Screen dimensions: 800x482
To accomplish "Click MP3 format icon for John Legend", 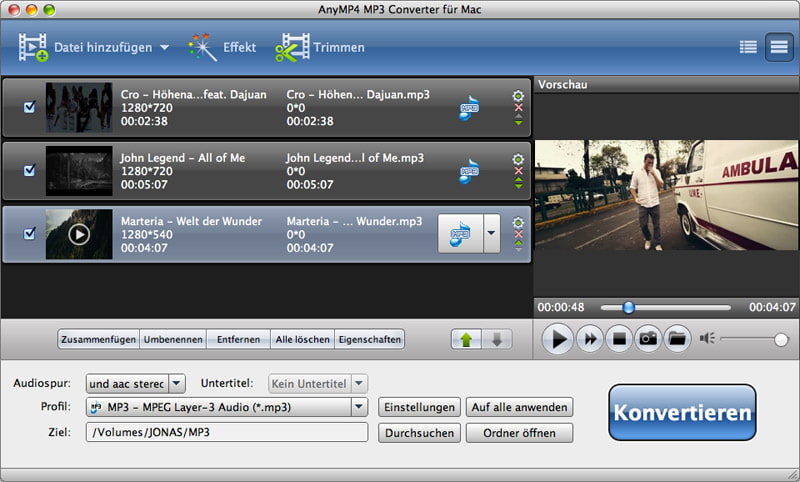I will pyautogui.click(x=468, y=170).
